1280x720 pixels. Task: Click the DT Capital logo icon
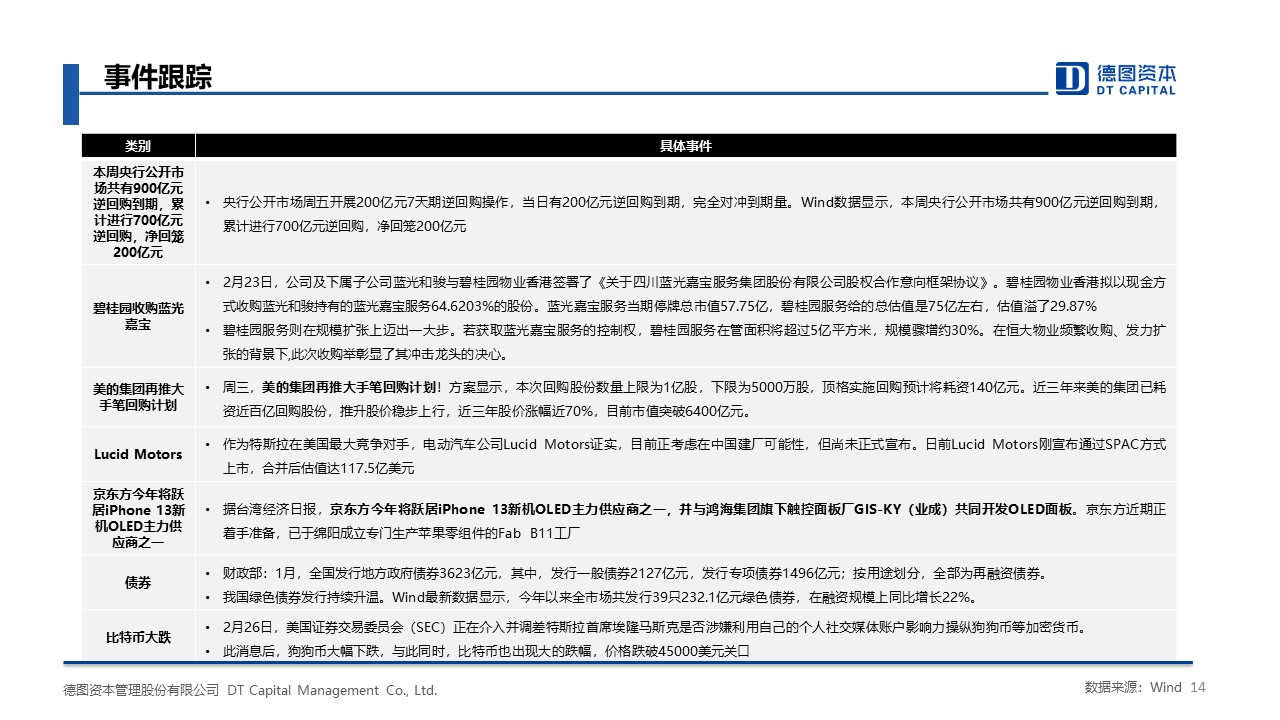[1072, 78]
